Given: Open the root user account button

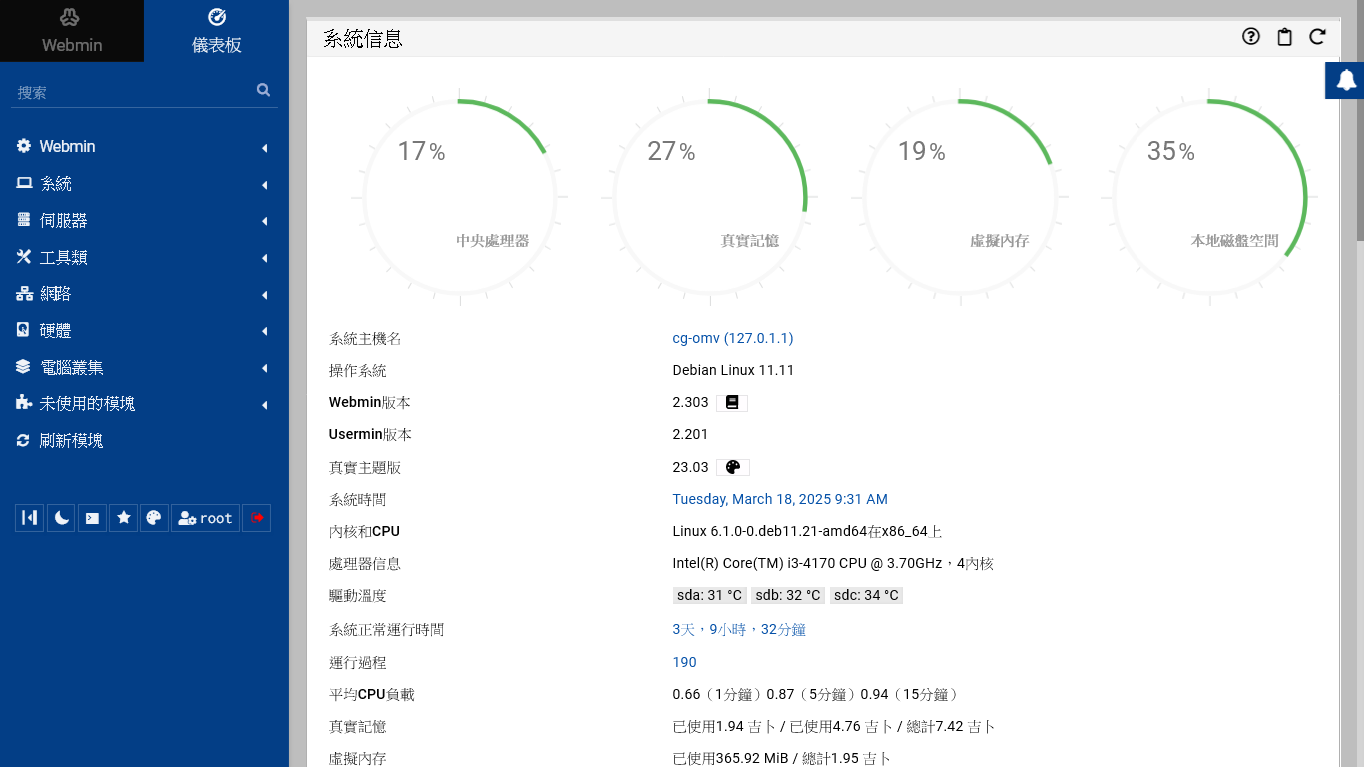Looking at the screenshot, I should 205,518.
